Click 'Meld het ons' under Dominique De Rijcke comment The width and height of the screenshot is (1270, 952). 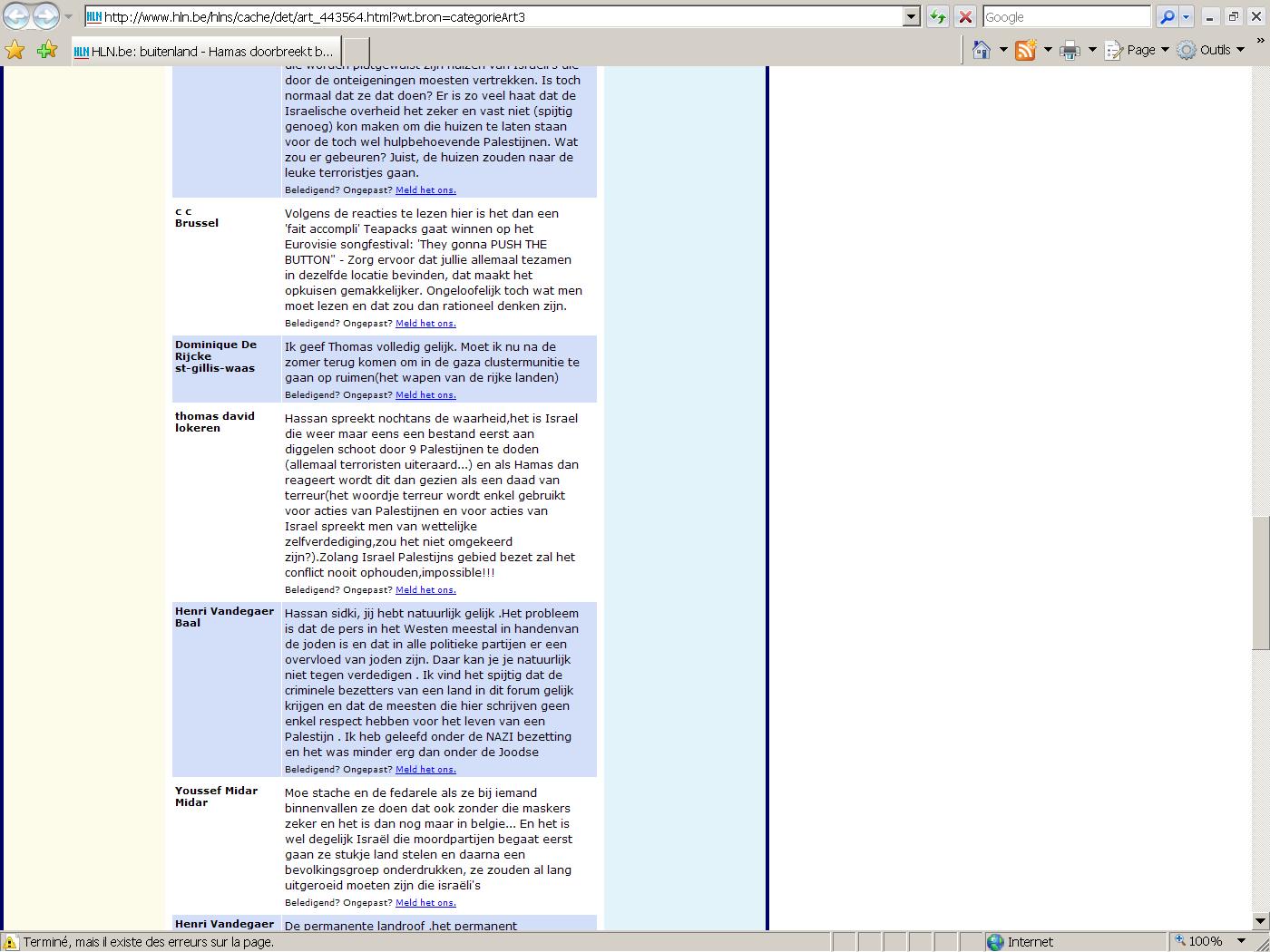pyautogui.click(x=425, y=394)
